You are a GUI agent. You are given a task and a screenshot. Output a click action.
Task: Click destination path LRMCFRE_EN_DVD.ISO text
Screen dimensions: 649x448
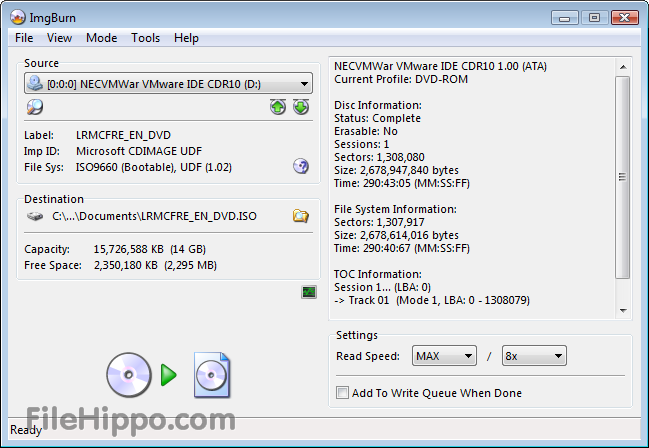(x=154, y=216)
